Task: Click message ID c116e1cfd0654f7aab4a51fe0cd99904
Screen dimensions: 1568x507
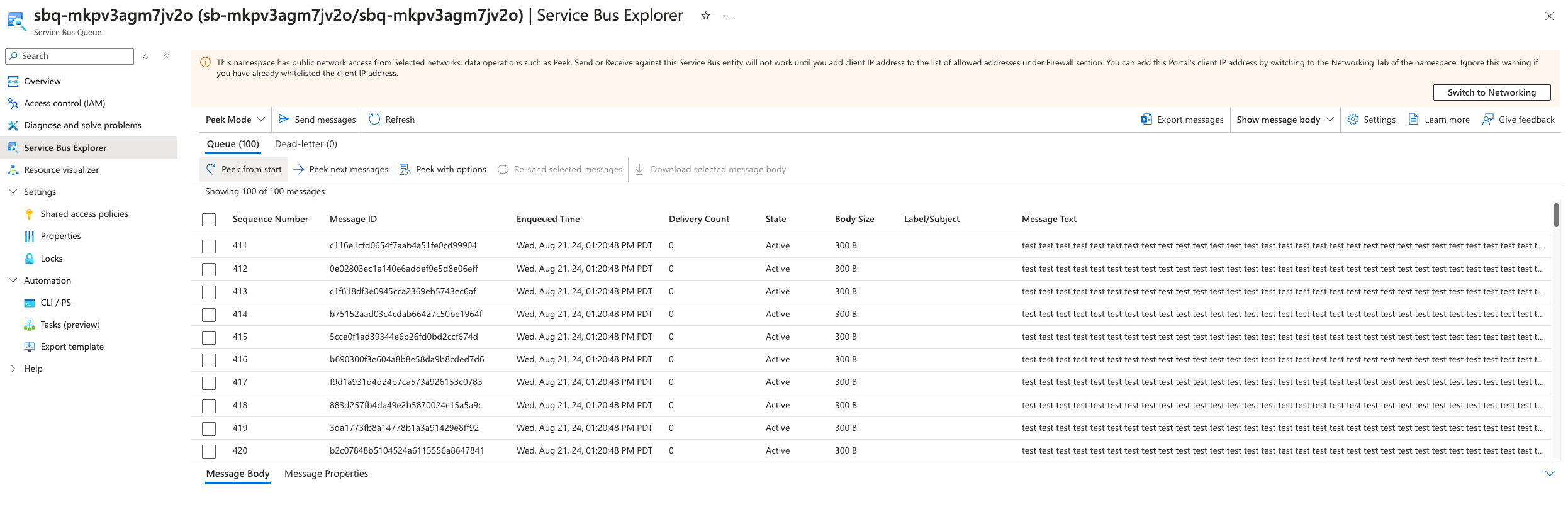Action: click(403, 245)
